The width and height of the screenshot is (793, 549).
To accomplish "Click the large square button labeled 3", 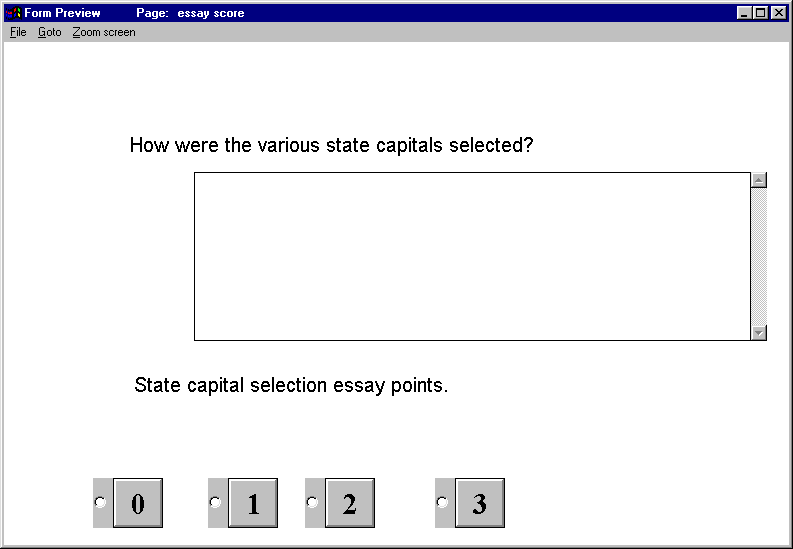I will pyautogui.click(x=480, y=503).
